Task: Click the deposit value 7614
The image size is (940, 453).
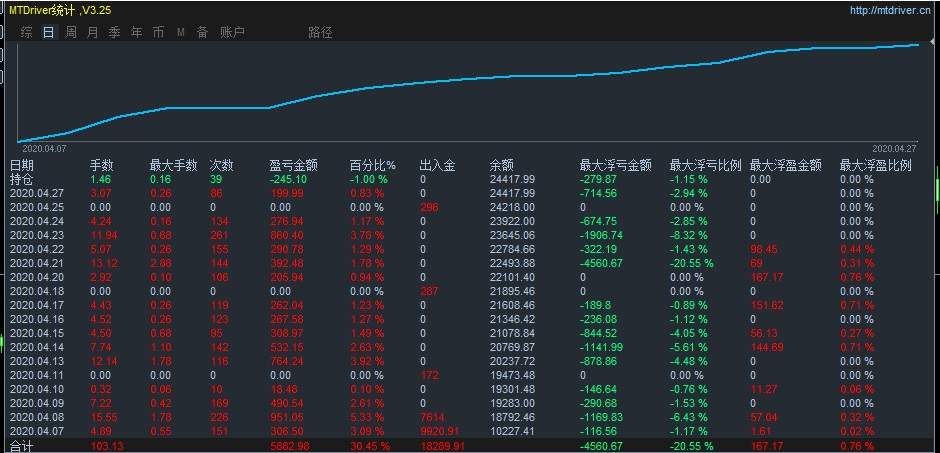Action: coord(432,417)
